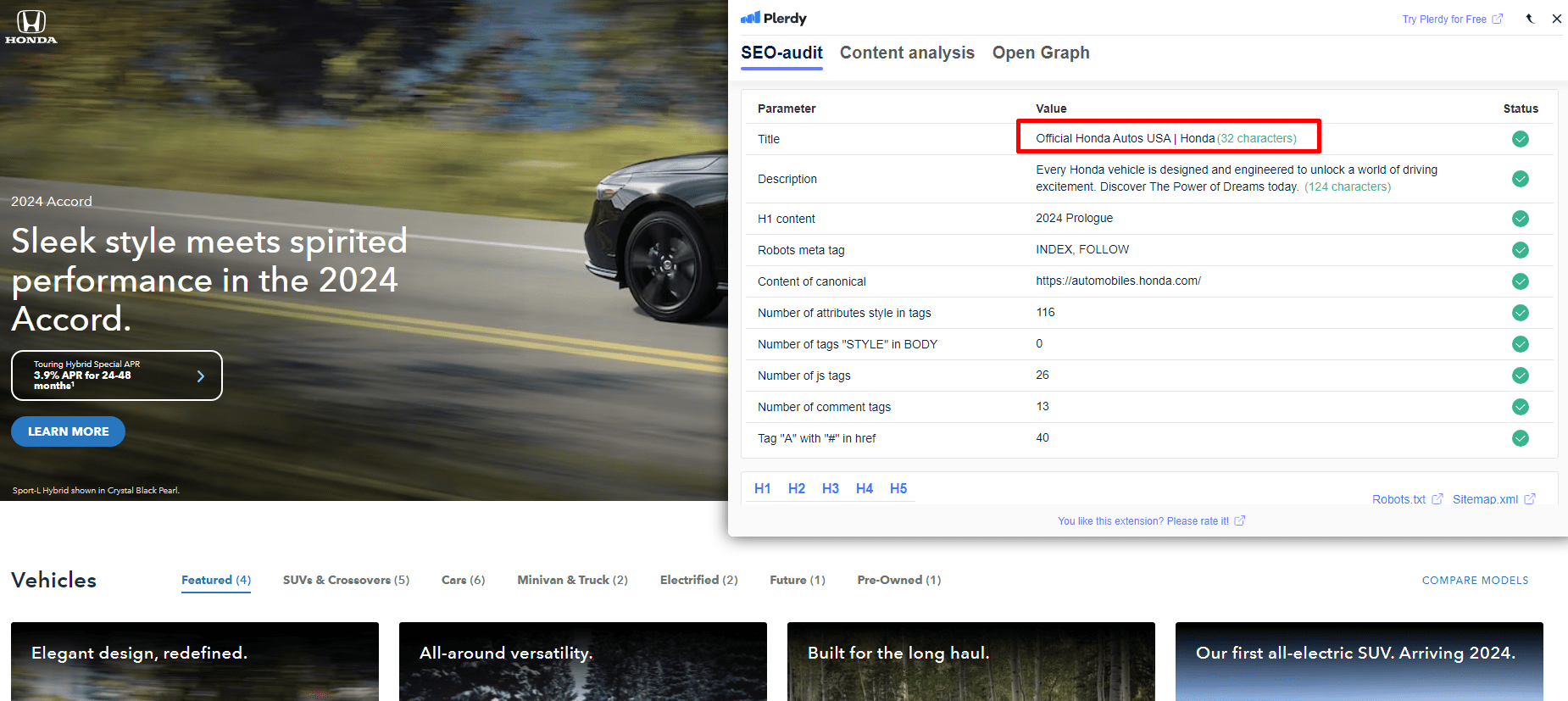Select the H4 heading tab
Screen dimensions: 1568x701
click(x=865, y=488)
